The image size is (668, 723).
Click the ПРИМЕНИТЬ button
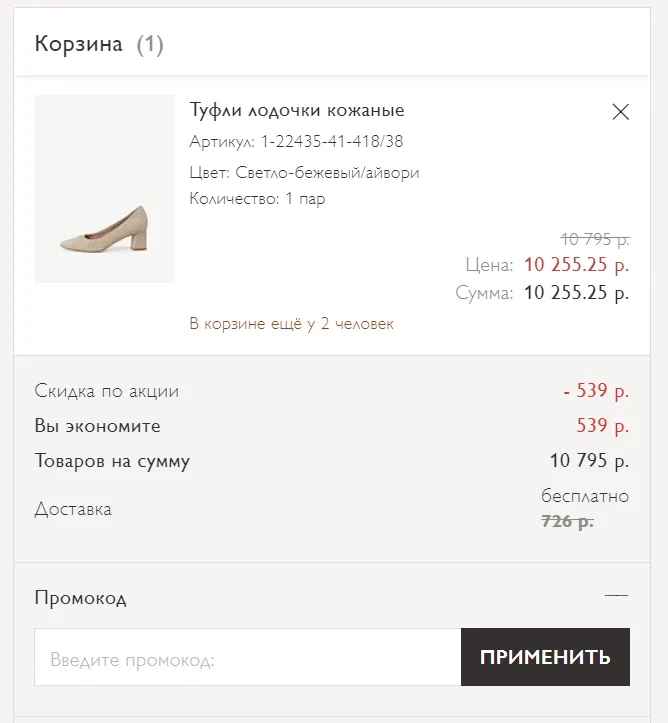(x=545, y=657)
